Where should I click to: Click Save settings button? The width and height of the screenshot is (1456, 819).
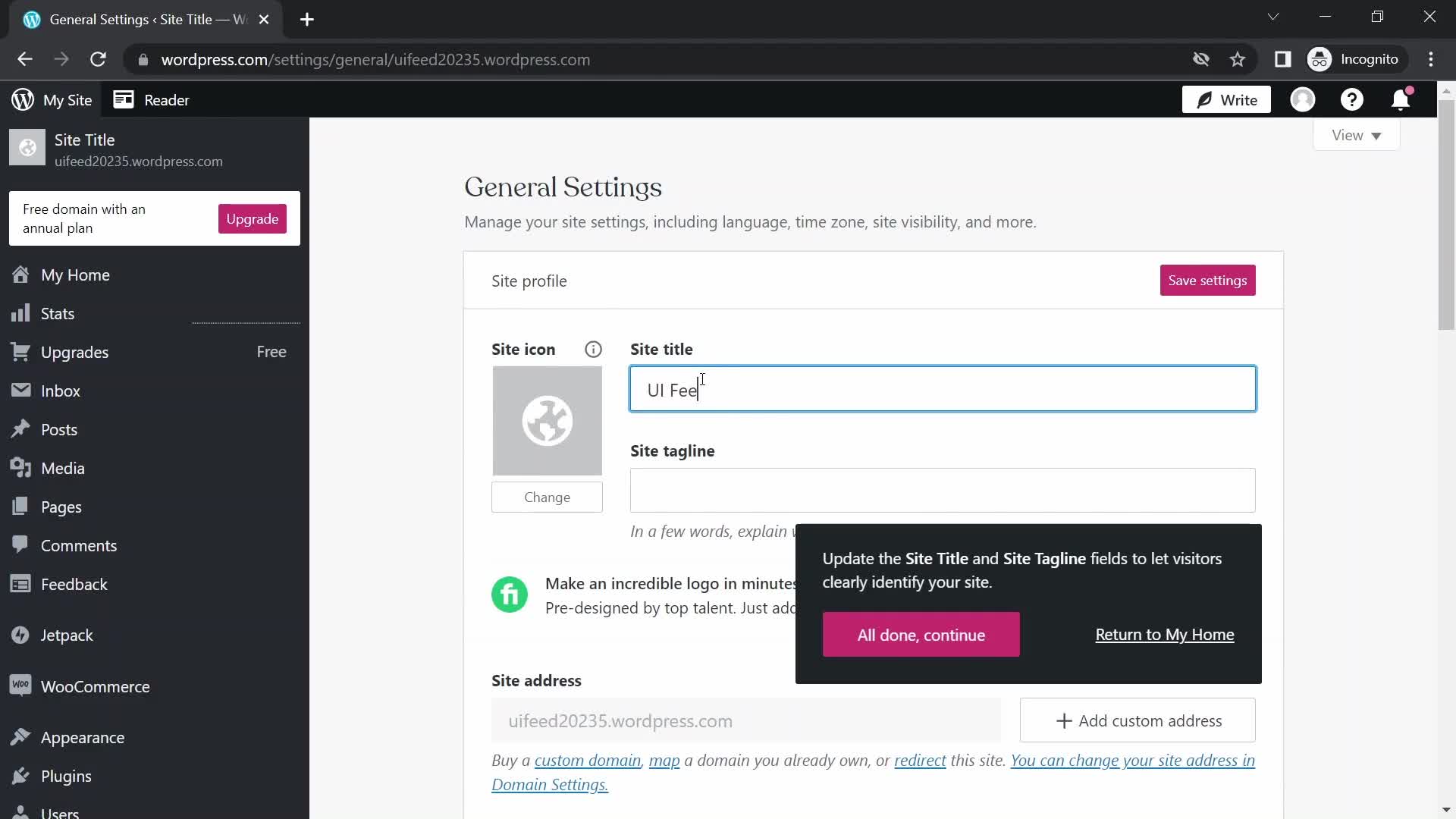coord(1208,280)
